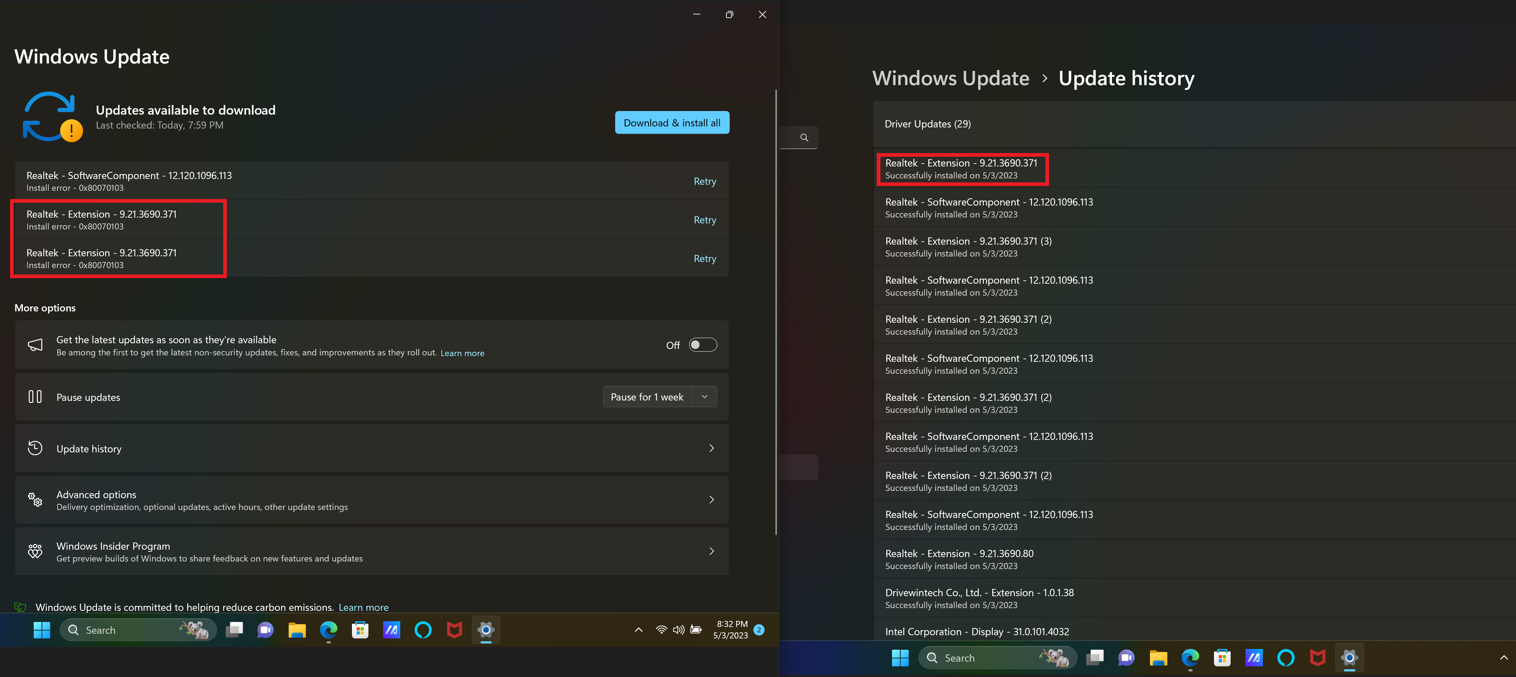Collapse the Driver Updates (29) section
Image resolution: width=1516 pixels, height=677 pixels.
coord(1195,124)
